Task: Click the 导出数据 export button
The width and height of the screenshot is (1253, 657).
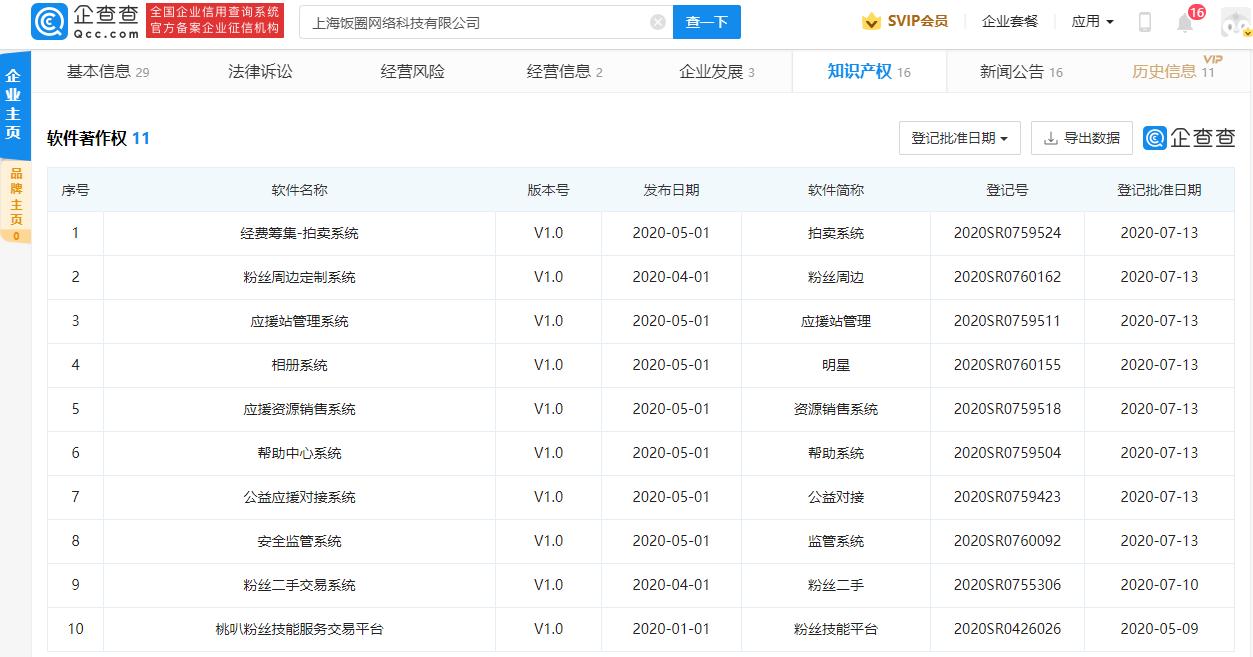Action: [1081, 138]
